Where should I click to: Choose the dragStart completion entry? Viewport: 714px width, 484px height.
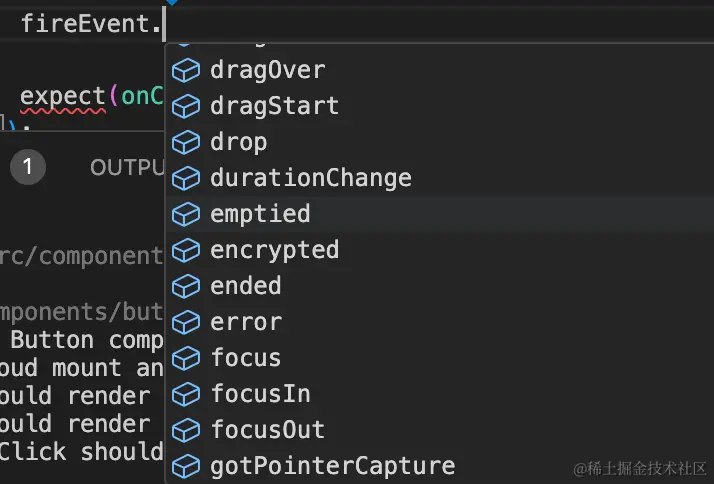point(440,107)
